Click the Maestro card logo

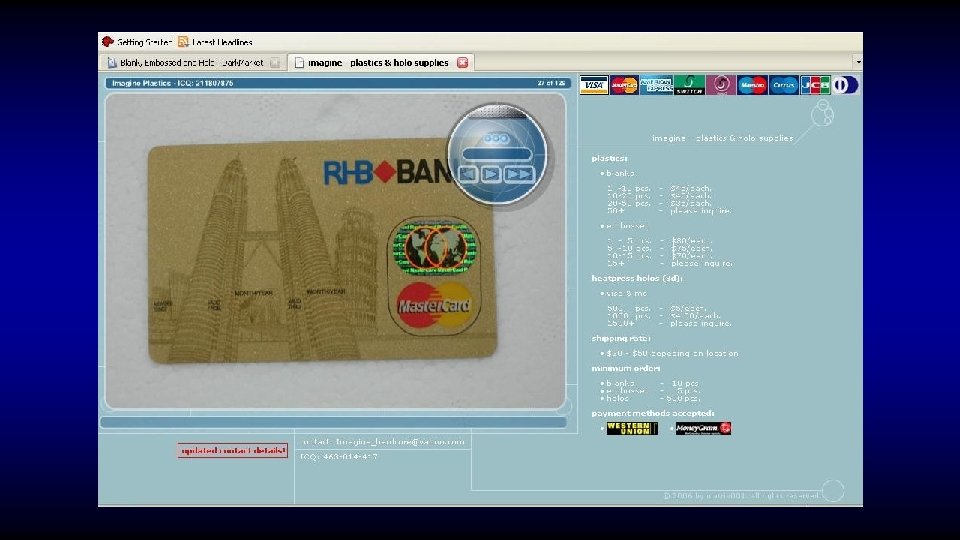point(752,85)
